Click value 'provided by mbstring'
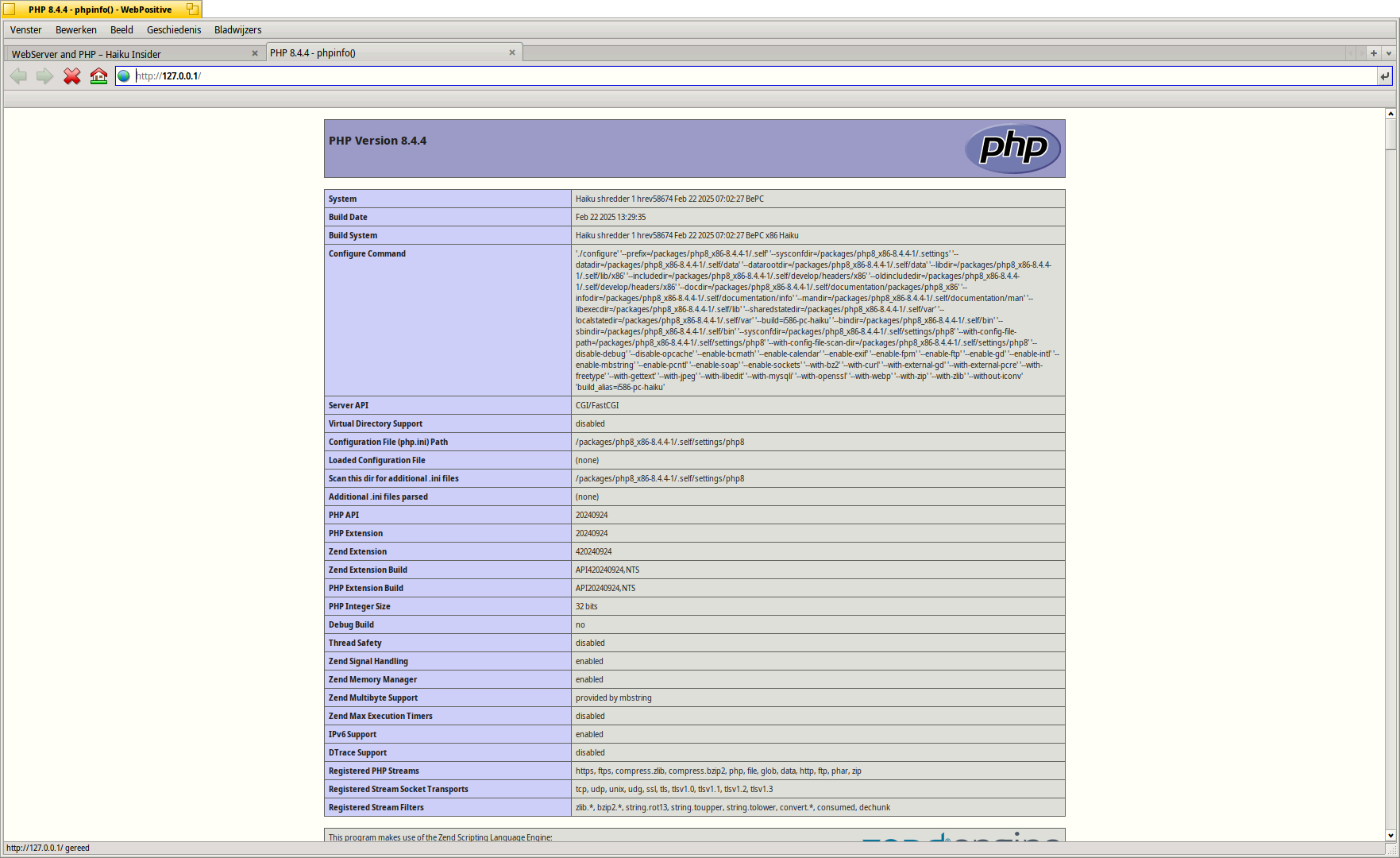Screen dimensions: 1400x858 click(614, 698)
